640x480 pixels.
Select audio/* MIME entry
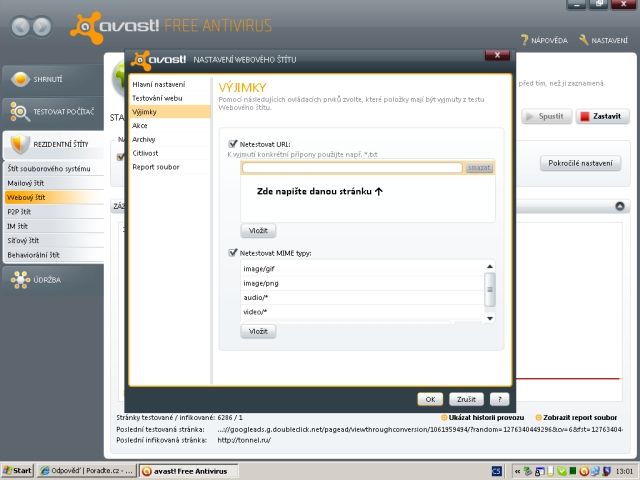tap(362, 298)
